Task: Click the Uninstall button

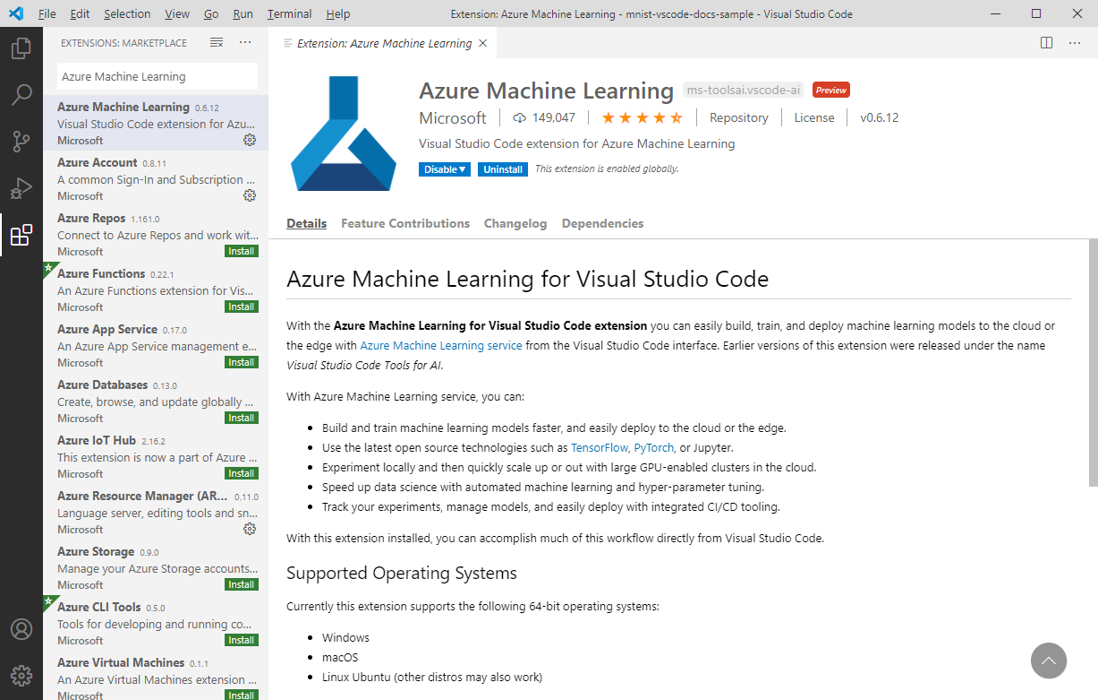Action: pyautogui.click(x=502, y=169)
